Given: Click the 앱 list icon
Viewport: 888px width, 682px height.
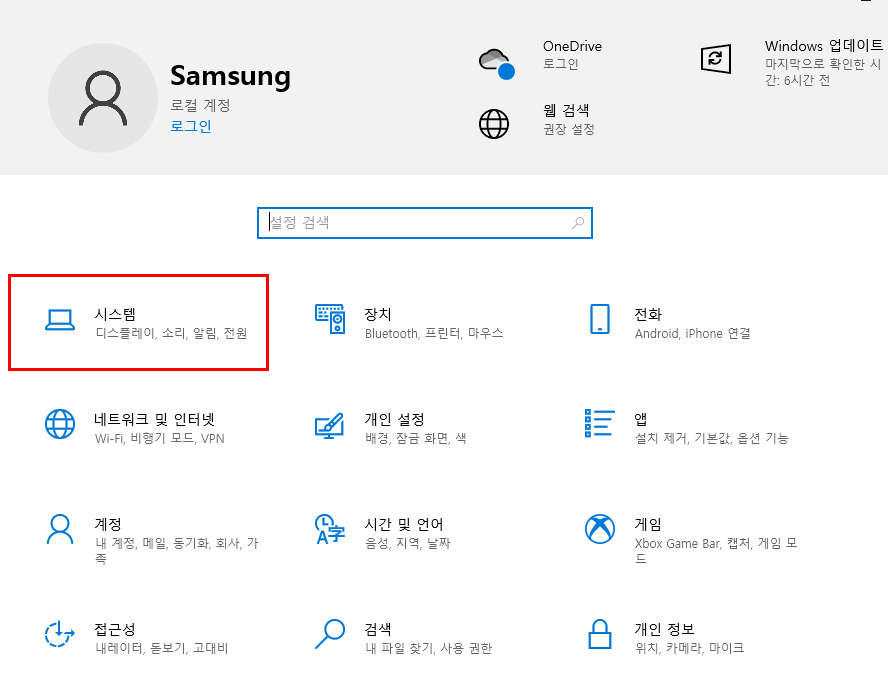Looking at the screenshot, I should pyautogui.click(x=600, y=423).
